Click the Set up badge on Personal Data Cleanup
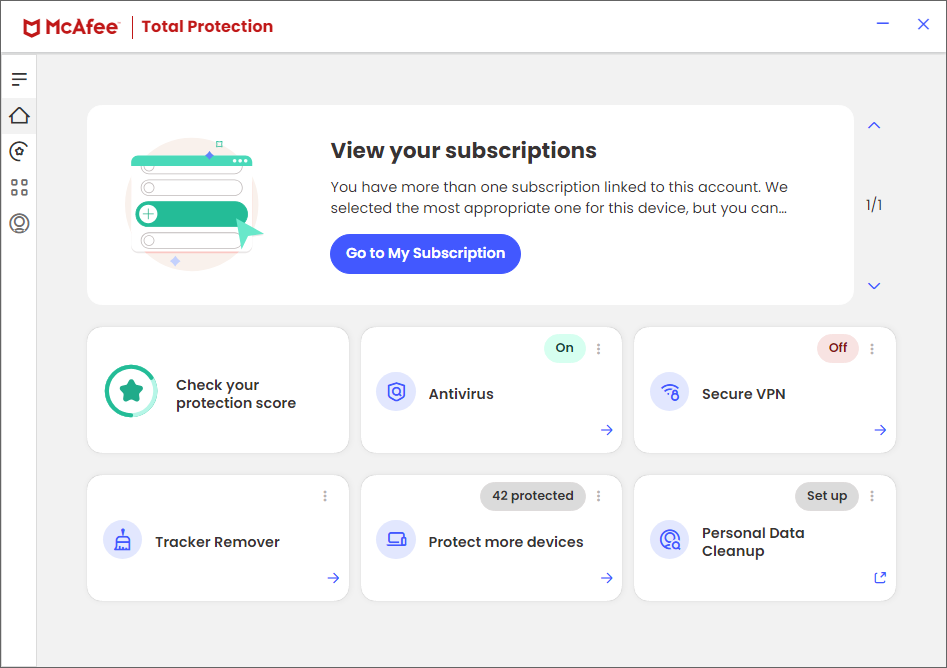 coord(826,496)
